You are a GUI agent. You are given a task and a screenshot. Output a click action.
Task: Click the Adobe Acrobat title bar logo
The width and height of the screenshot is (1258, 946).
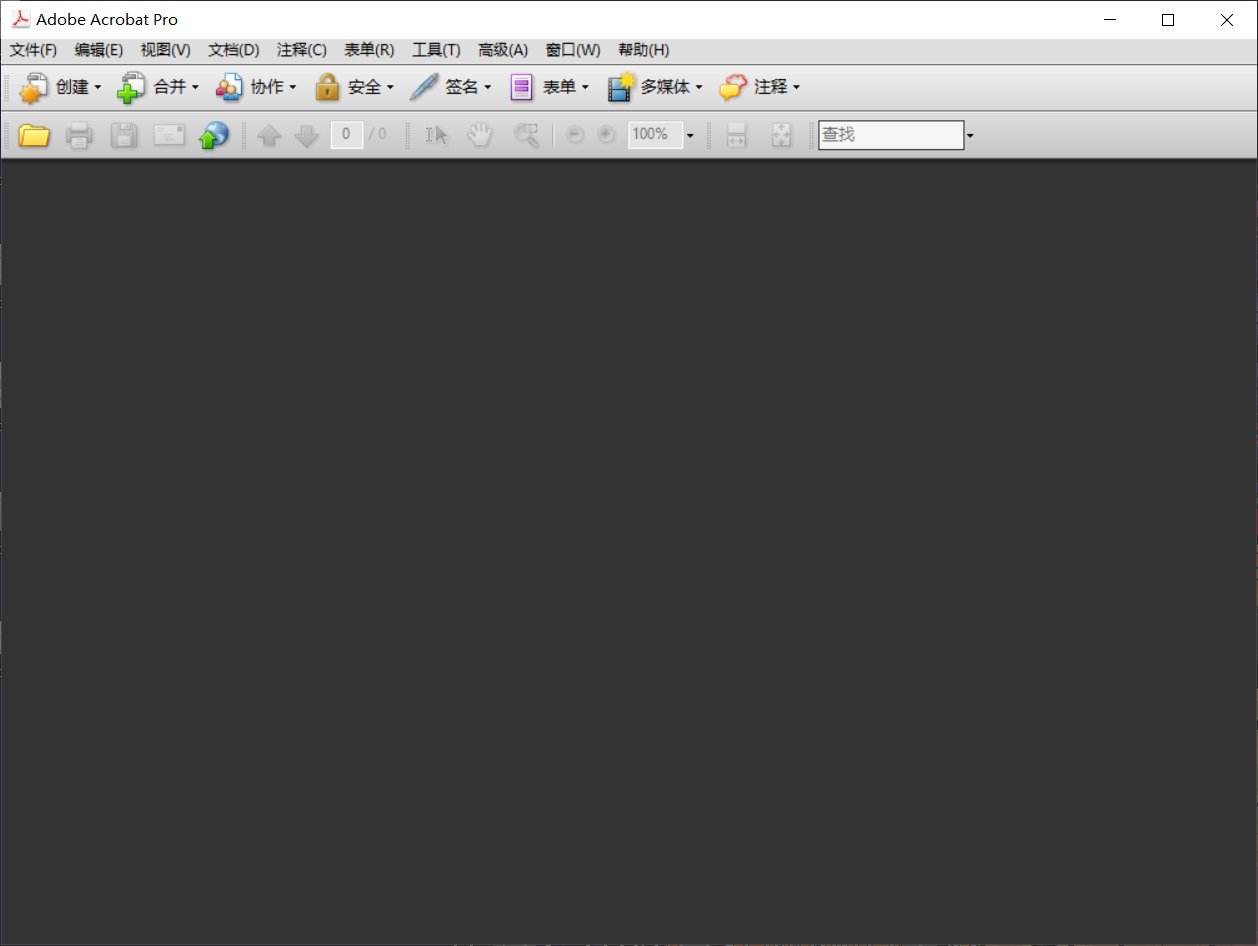click(x=20, y=19)
